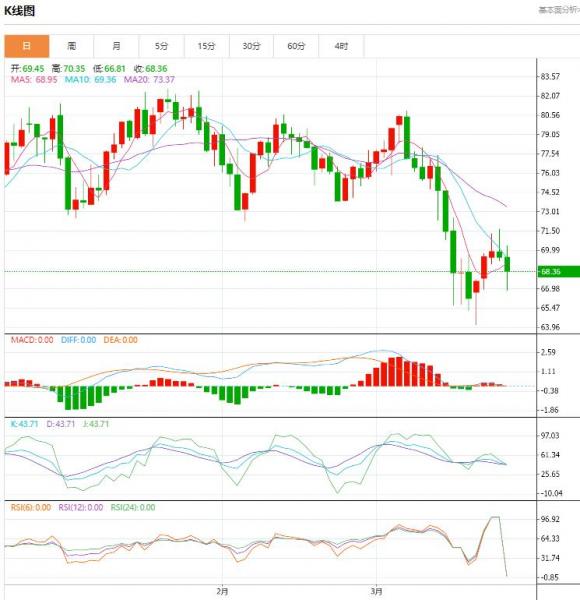Click the 收:68.36 close value
Screen dimensions: 580x600
150,69
